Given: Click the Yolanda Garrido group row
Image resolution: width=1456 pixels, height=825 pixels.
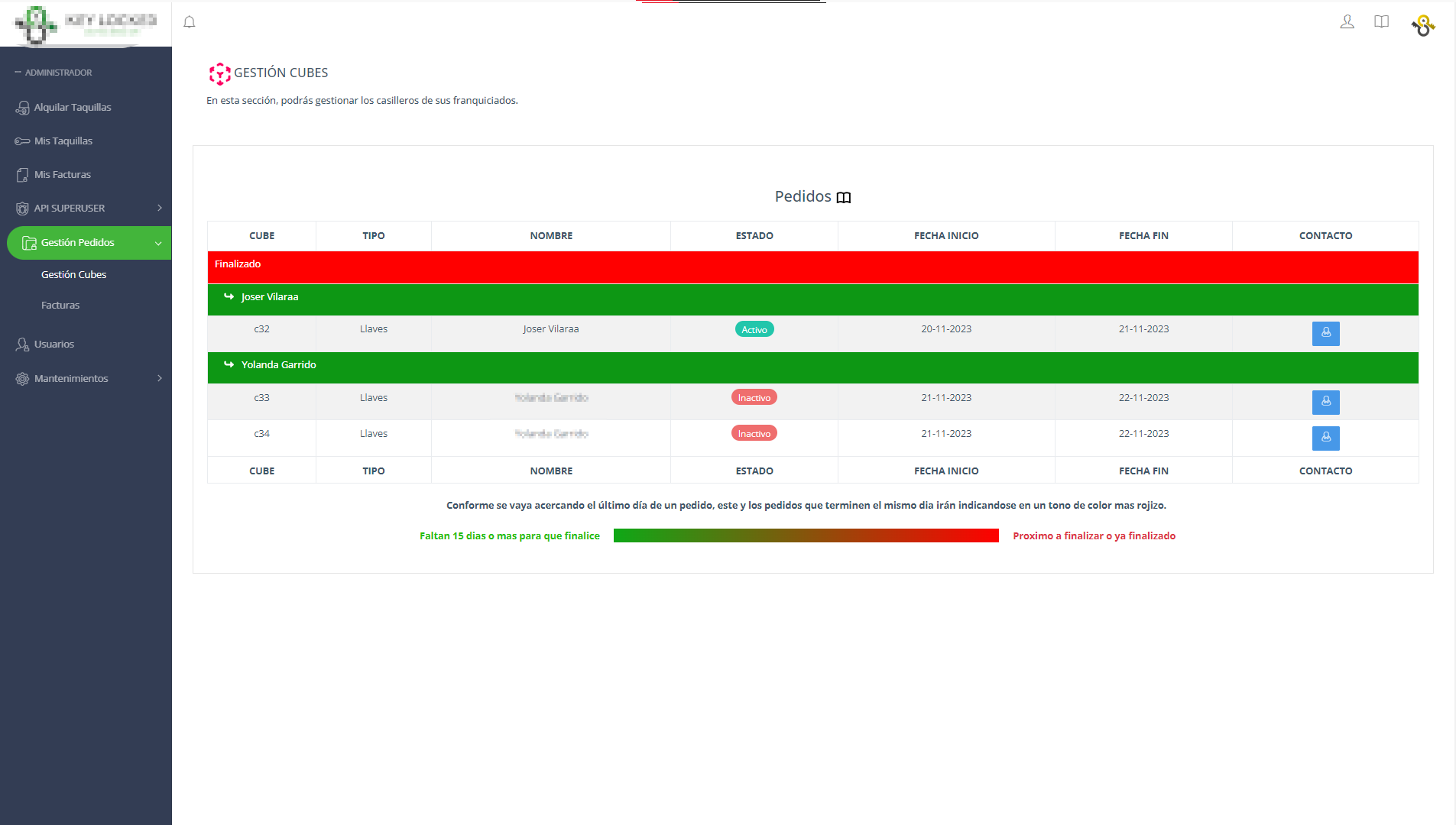Looking at the screenshot, I should 279,365.
